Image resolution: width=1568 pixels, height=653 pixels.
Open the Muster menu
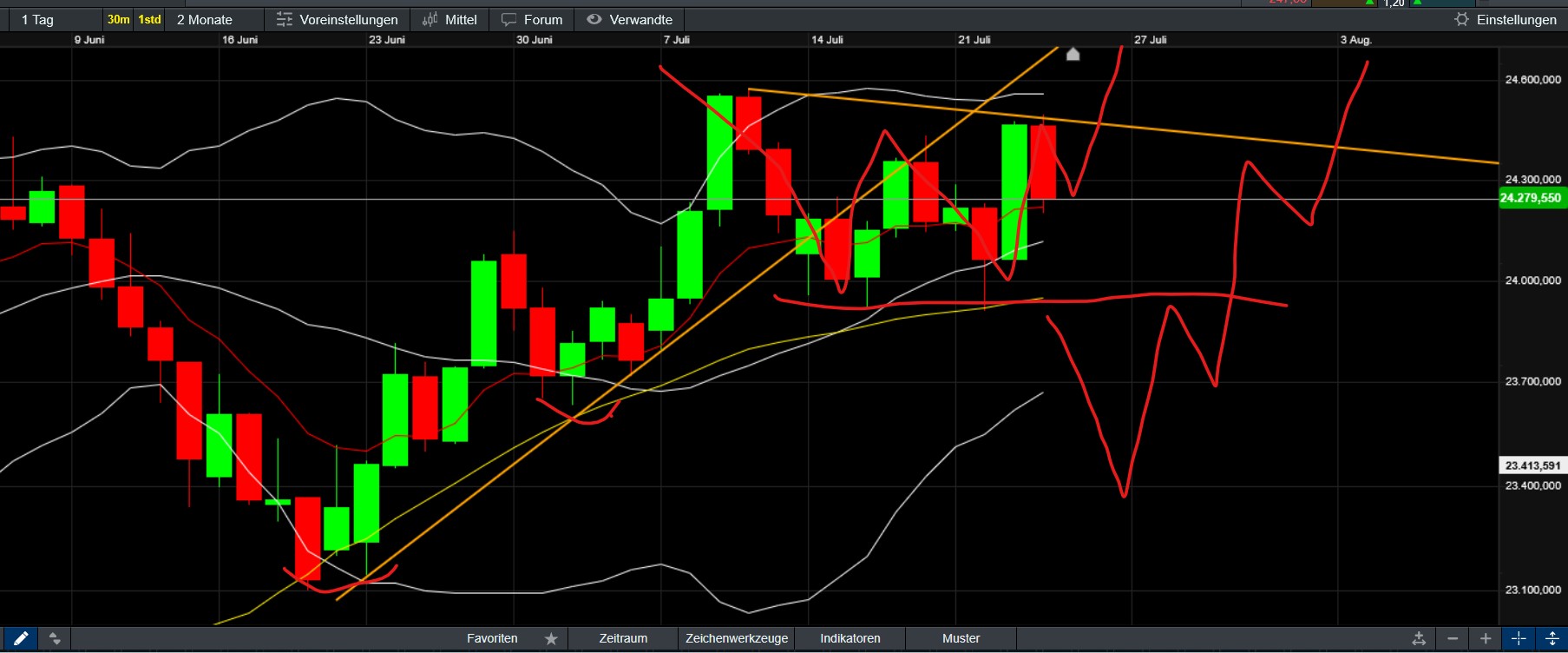tap(961, 639)
